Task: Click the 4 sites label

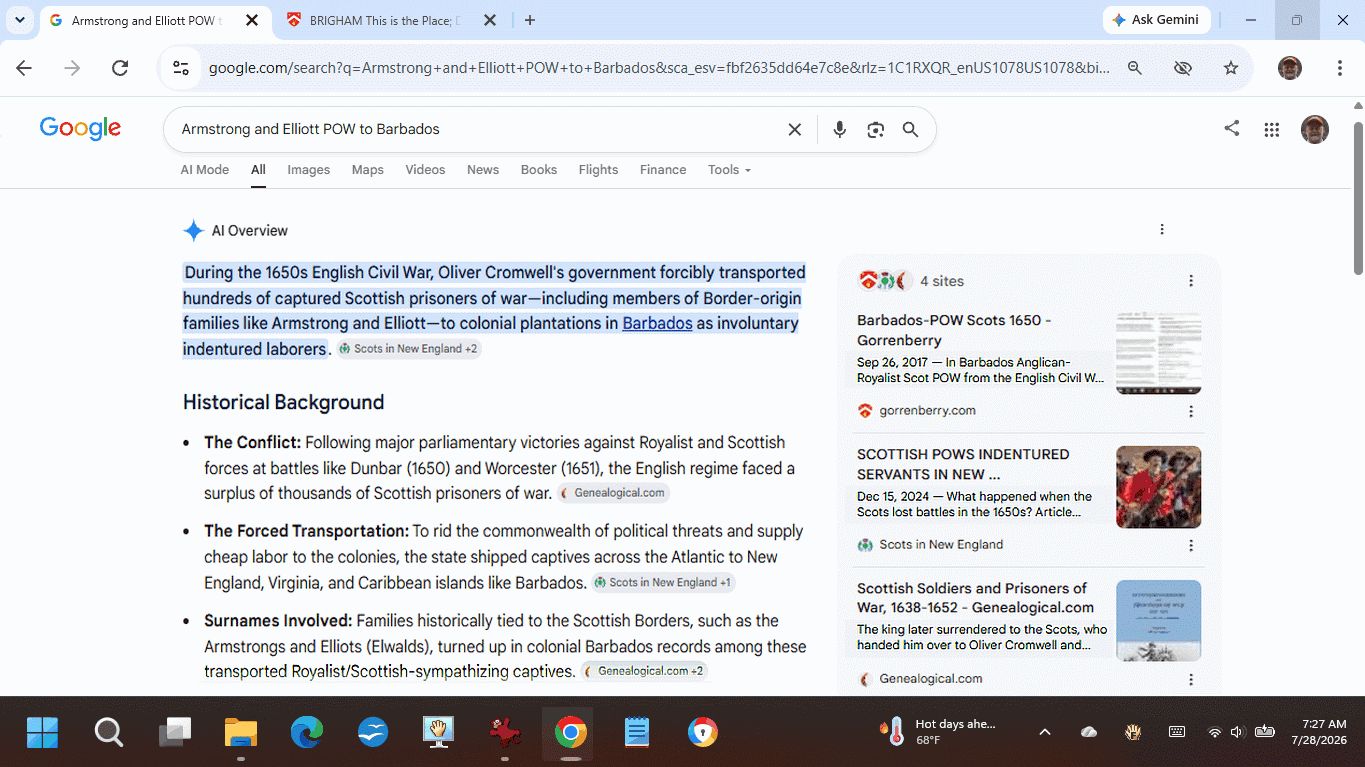Action: 942,281
